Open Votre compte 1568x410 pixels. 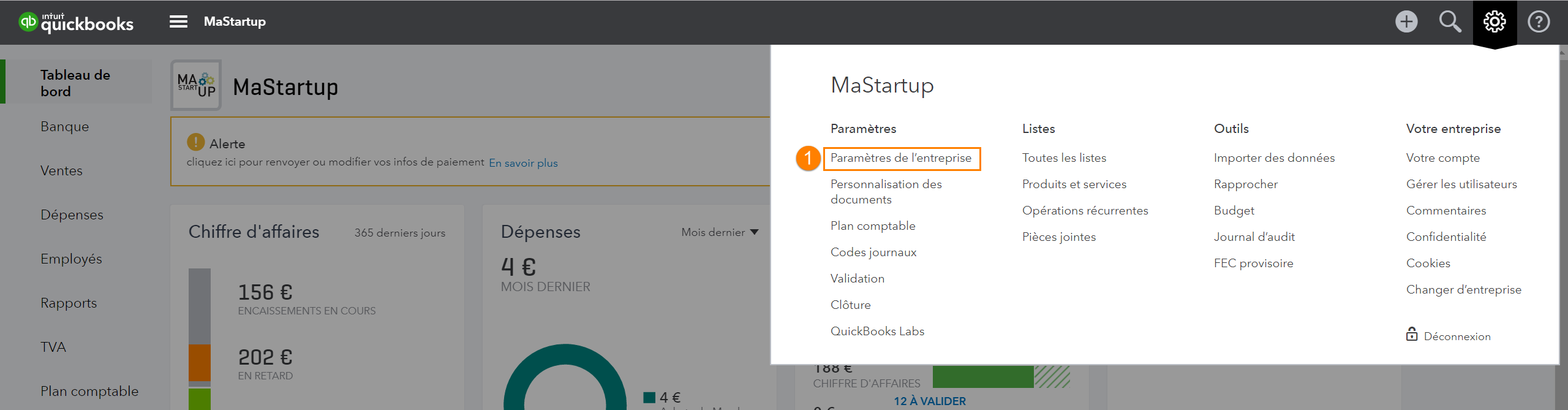pos(1443,158)
